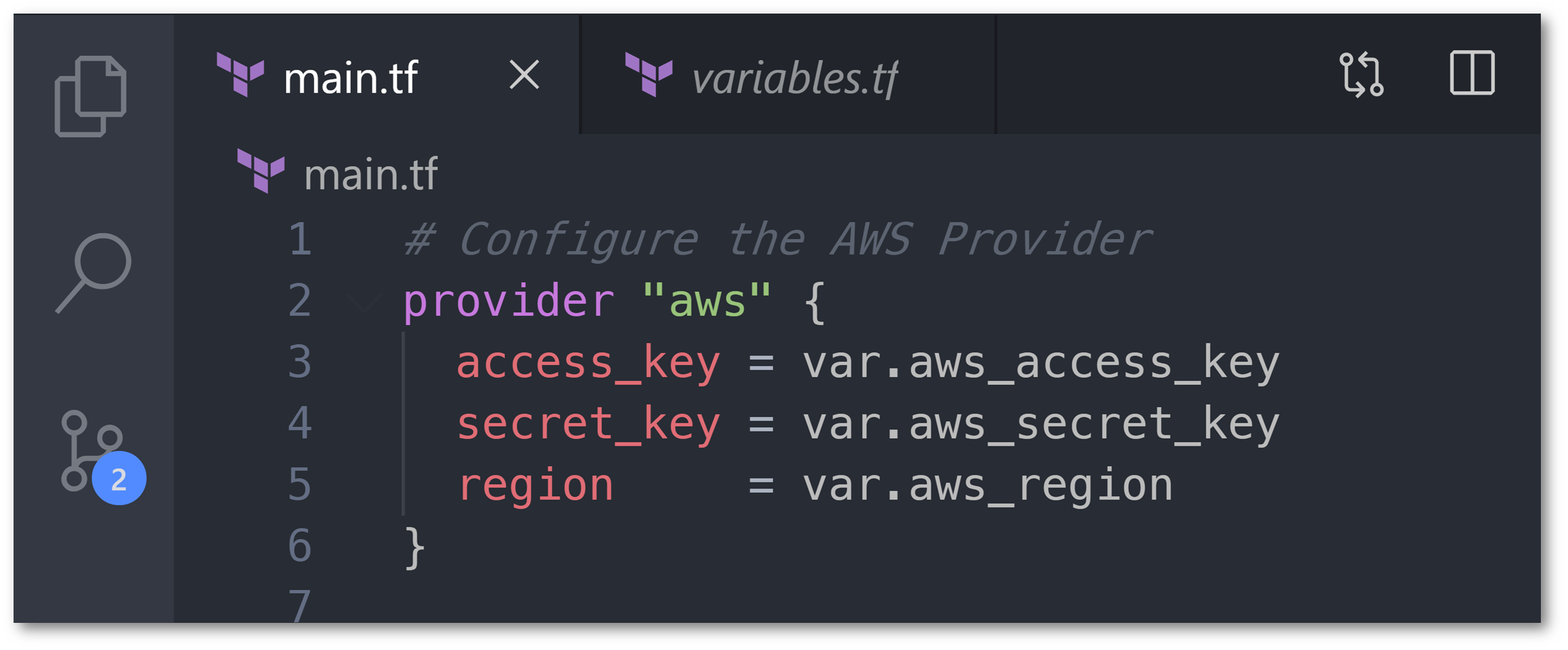
Task: Click the blue badge showing 2 changes
Action: (120, 478)
